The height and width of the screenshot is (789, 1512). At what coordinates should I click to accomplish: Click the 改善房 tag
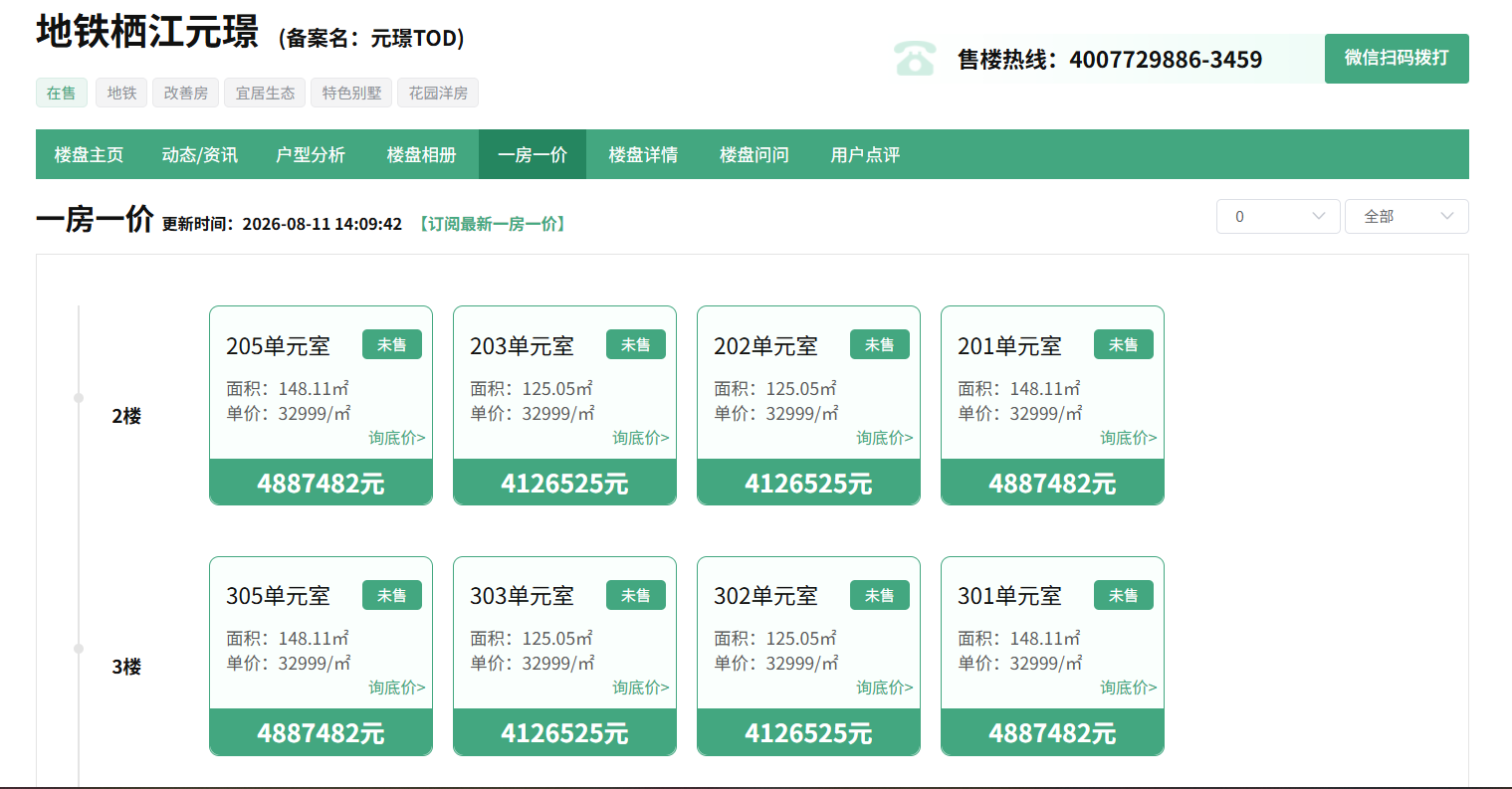click(x=186, y=93)
